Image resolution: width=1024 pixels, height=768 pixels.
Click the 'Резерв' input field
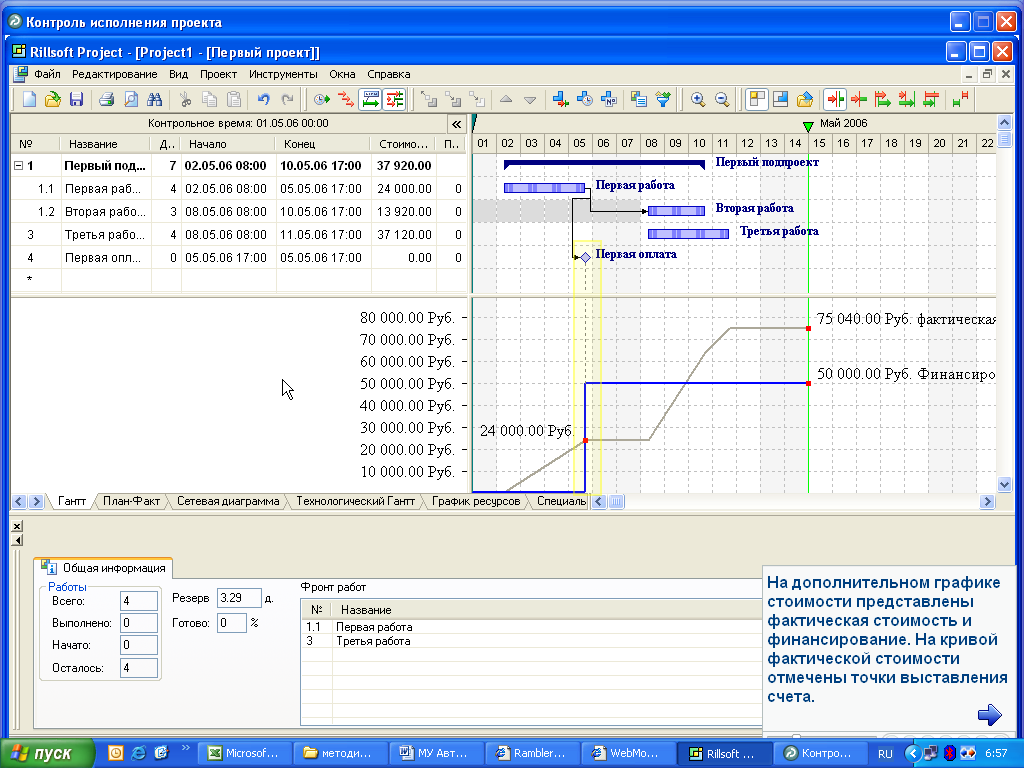coord(238,599)
